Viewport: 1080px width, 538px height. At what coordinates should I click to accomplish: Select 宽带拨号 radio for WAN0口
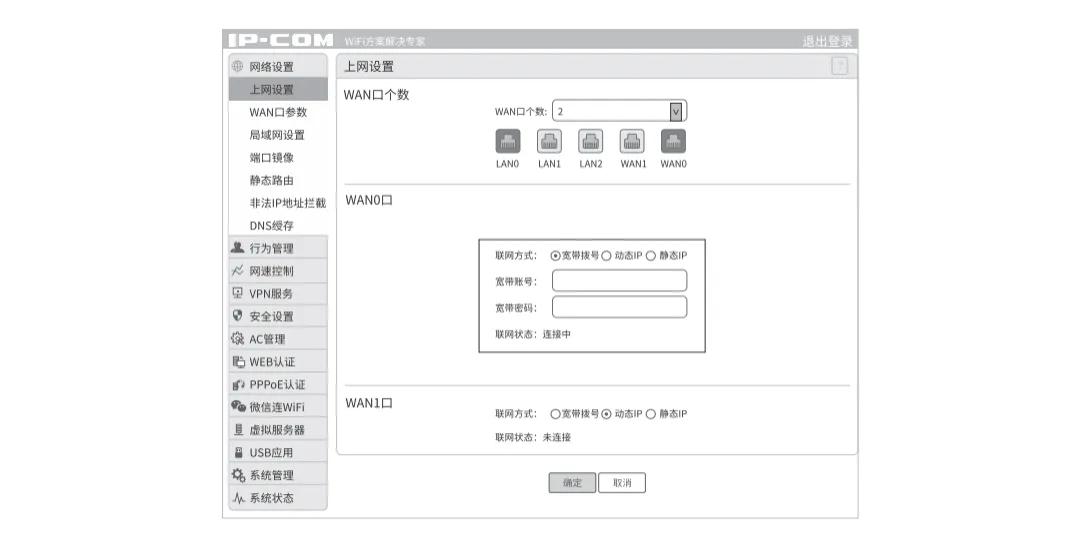555,256
